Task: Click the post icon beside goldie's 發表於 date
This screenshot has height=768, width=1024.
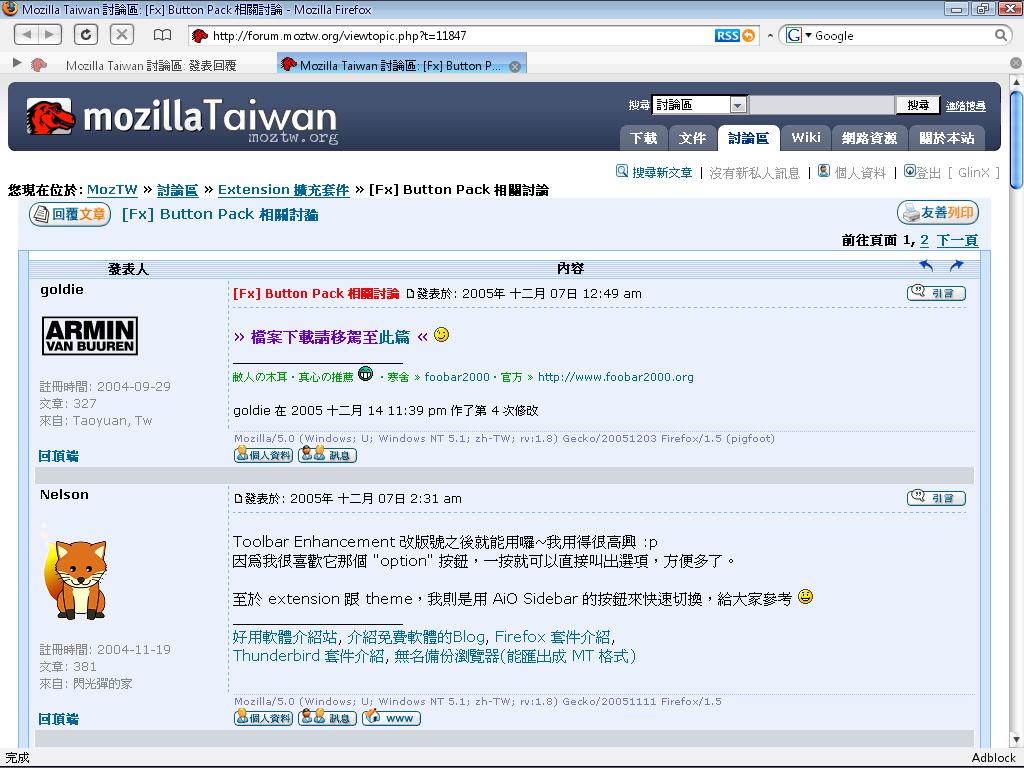Action: (410, 294)
